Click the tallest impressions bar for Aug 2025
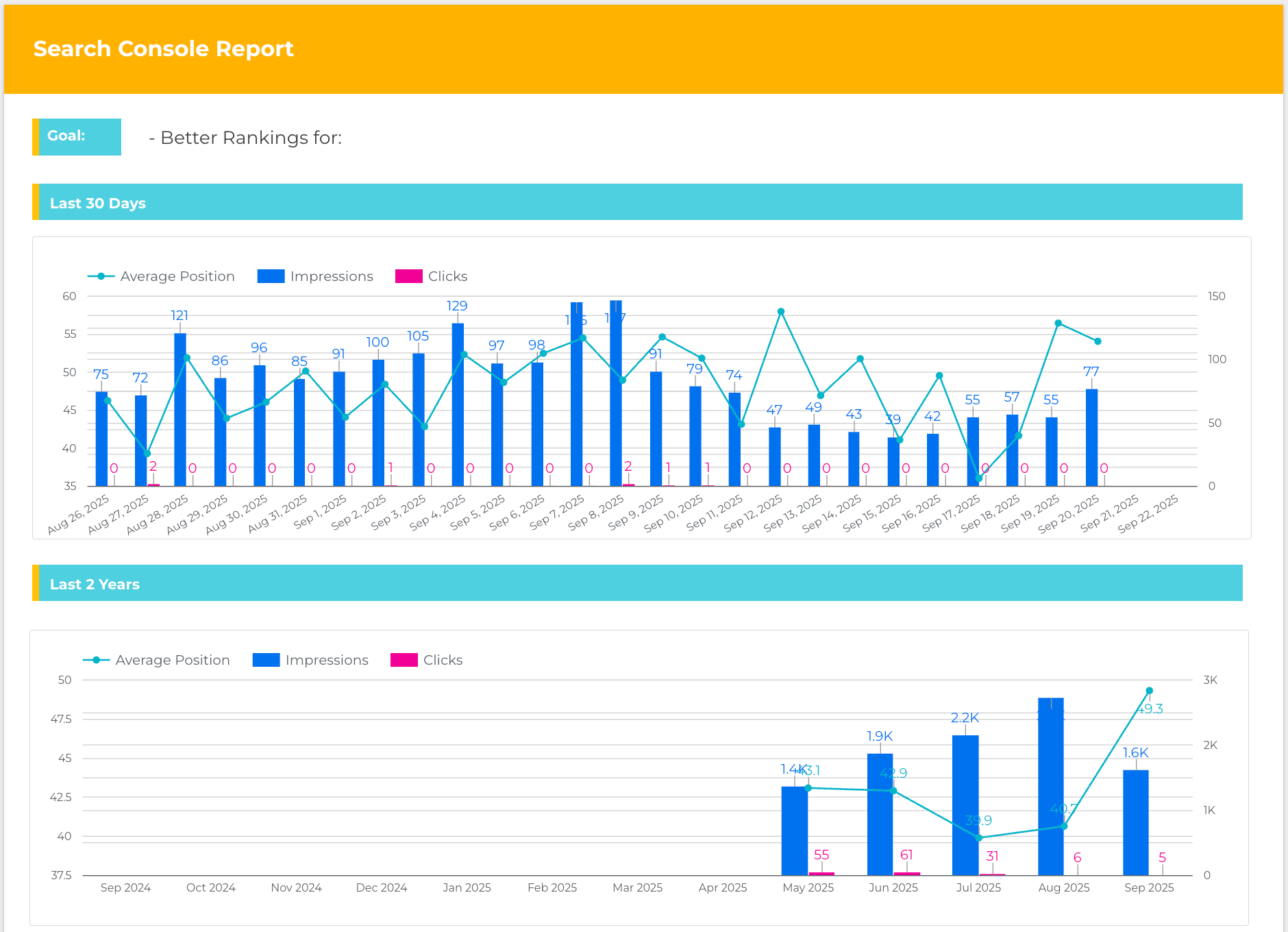 1051,787
